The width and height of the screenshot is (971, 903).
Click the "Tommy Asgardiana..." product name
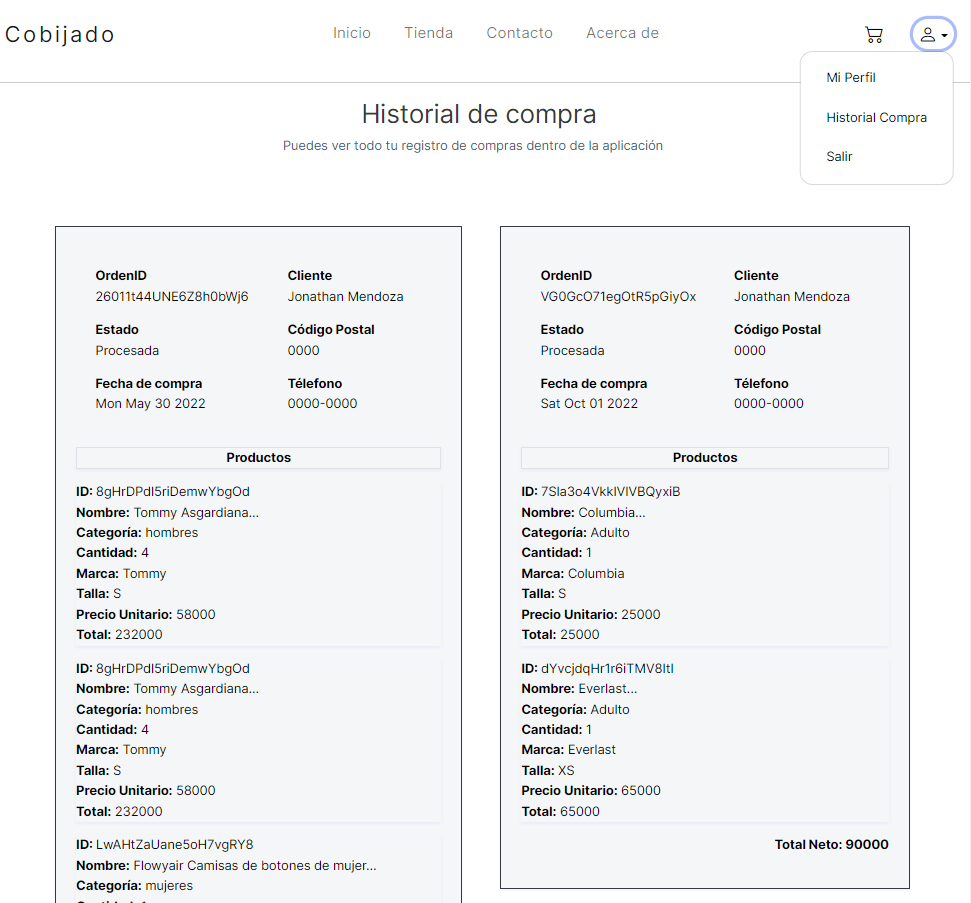coord(197,512)
